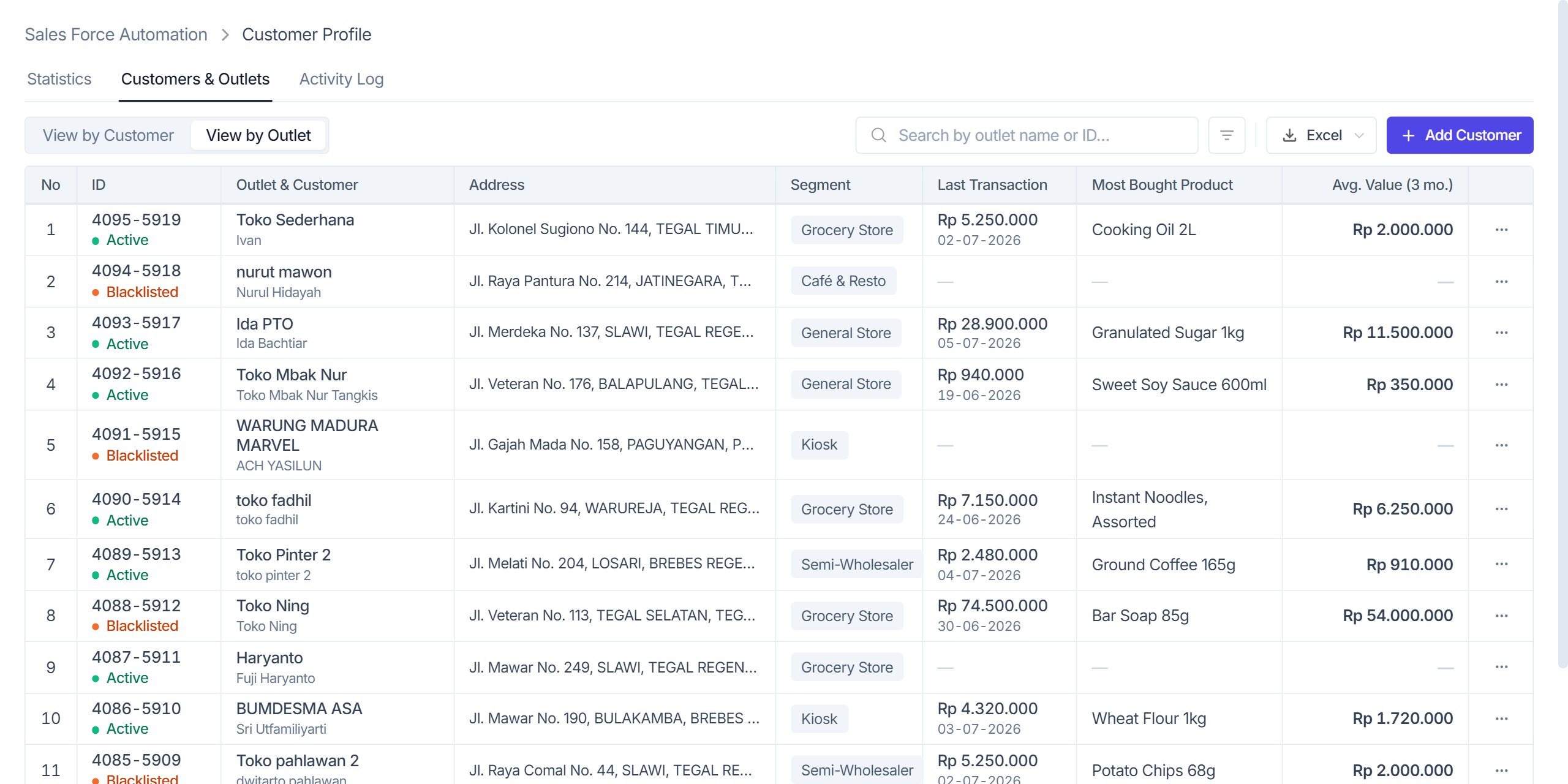The image size is (1568, 784).
Task: Open row actions menu for Toko Sederhana
Action: click(1501, 230)
